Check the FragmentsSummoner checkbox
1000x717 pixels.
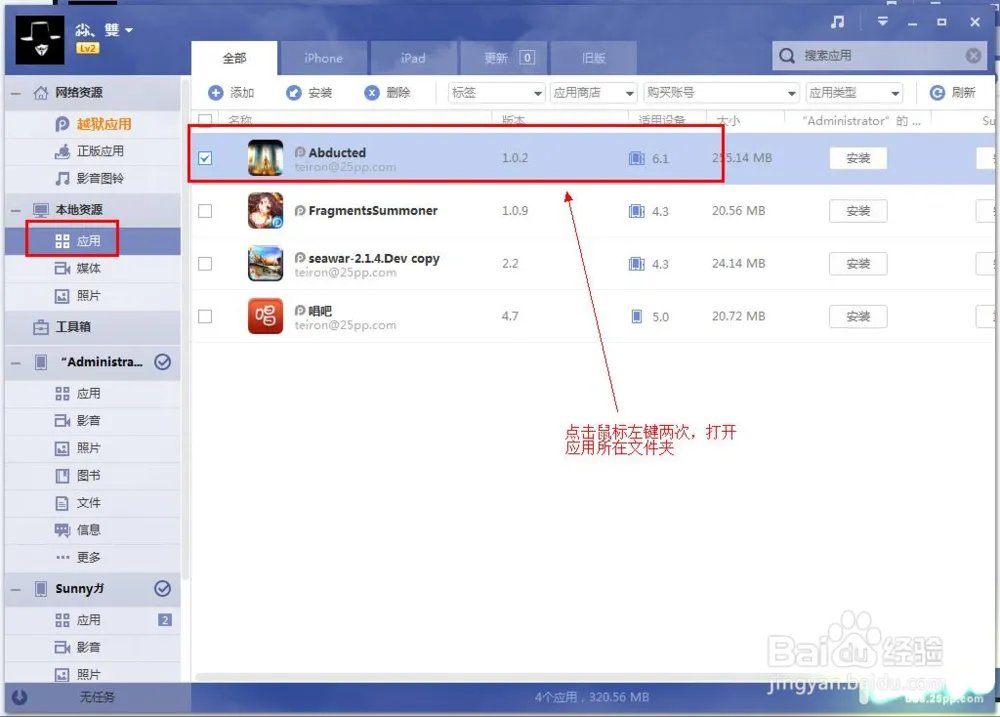pos(205,211)
